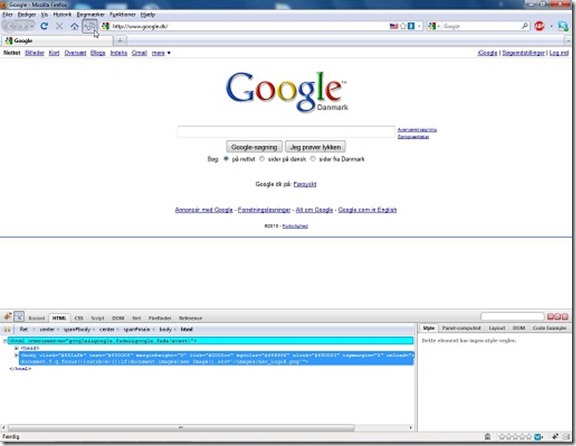This screenshot has height=446, width=576.
Task: Open the Historik menu
Action: [62, 14]
